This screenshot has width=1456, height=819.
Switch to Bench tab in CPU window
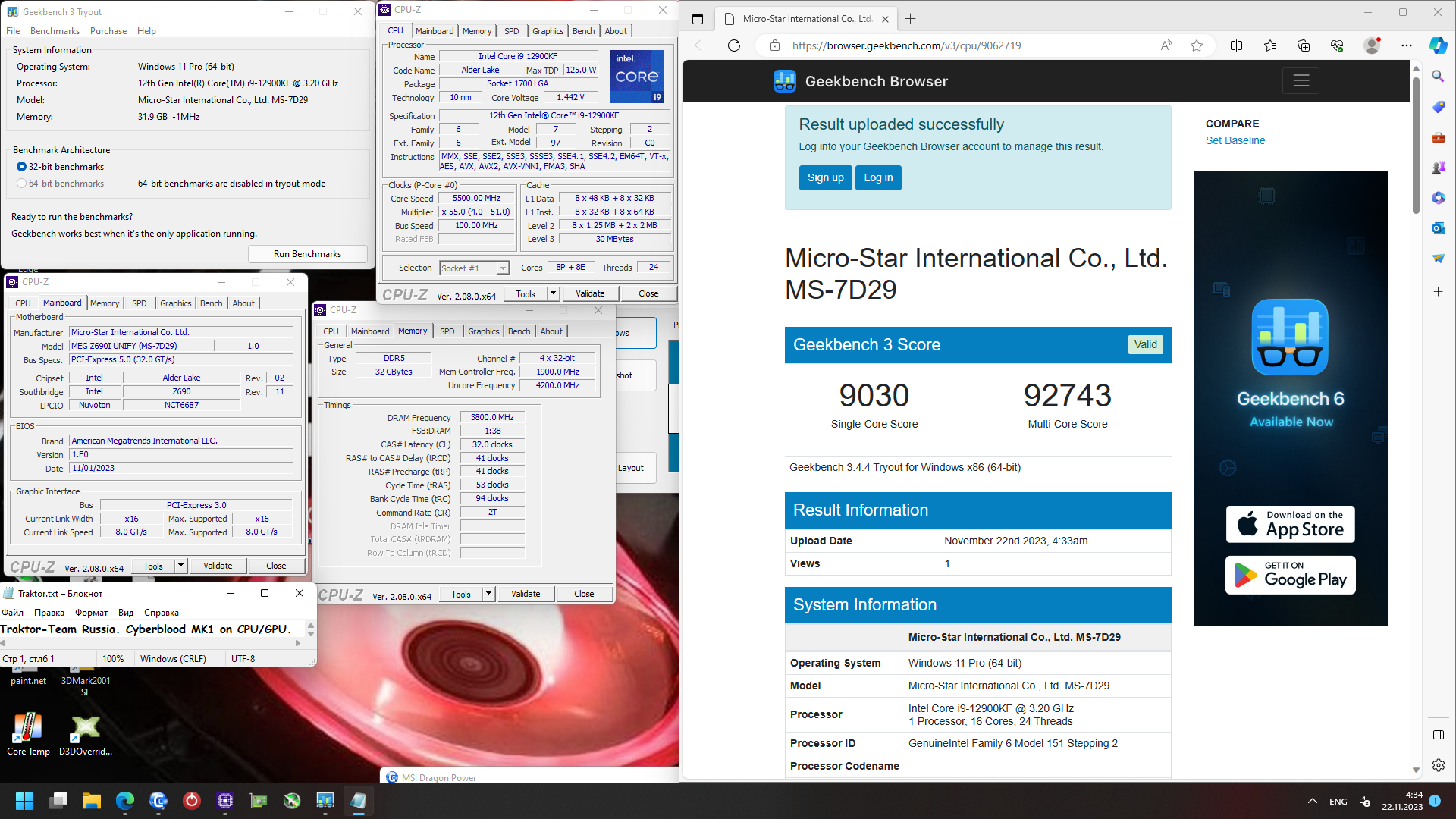583,31
